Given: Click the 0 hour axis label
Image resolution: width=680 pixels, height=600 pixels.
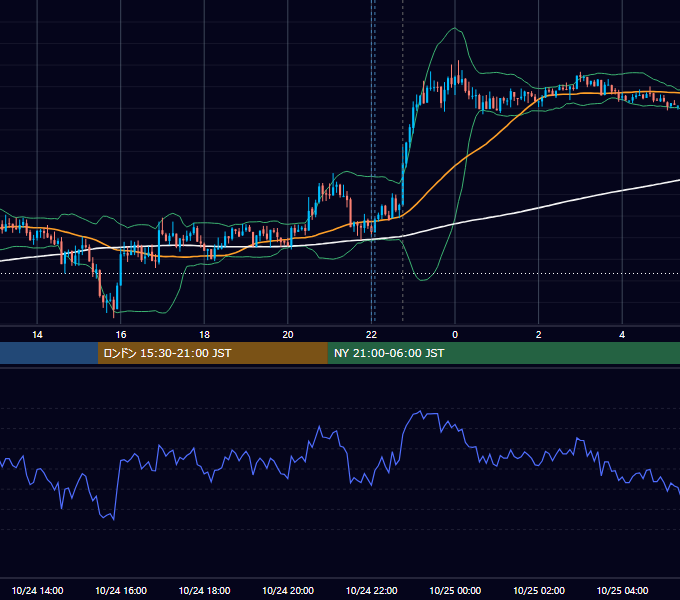Looking at the screenshot, I should coord(455,335).
